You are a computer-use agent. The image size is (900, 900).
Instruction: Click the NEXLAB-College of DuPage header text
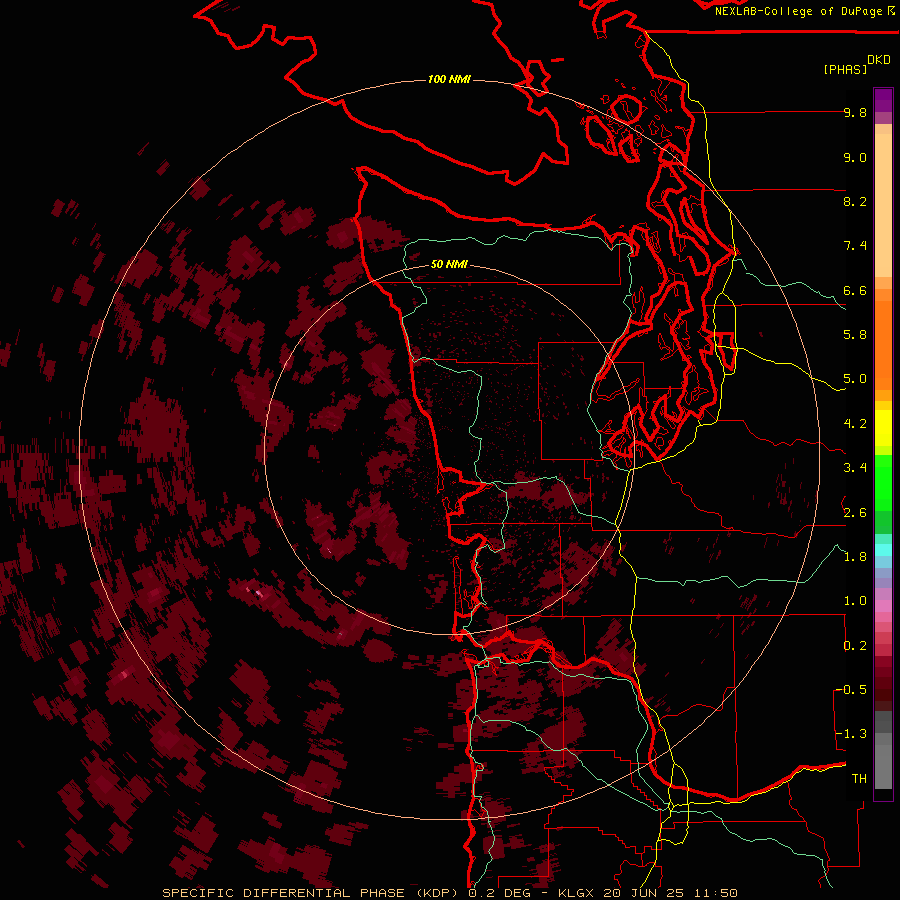pos(798,11)
